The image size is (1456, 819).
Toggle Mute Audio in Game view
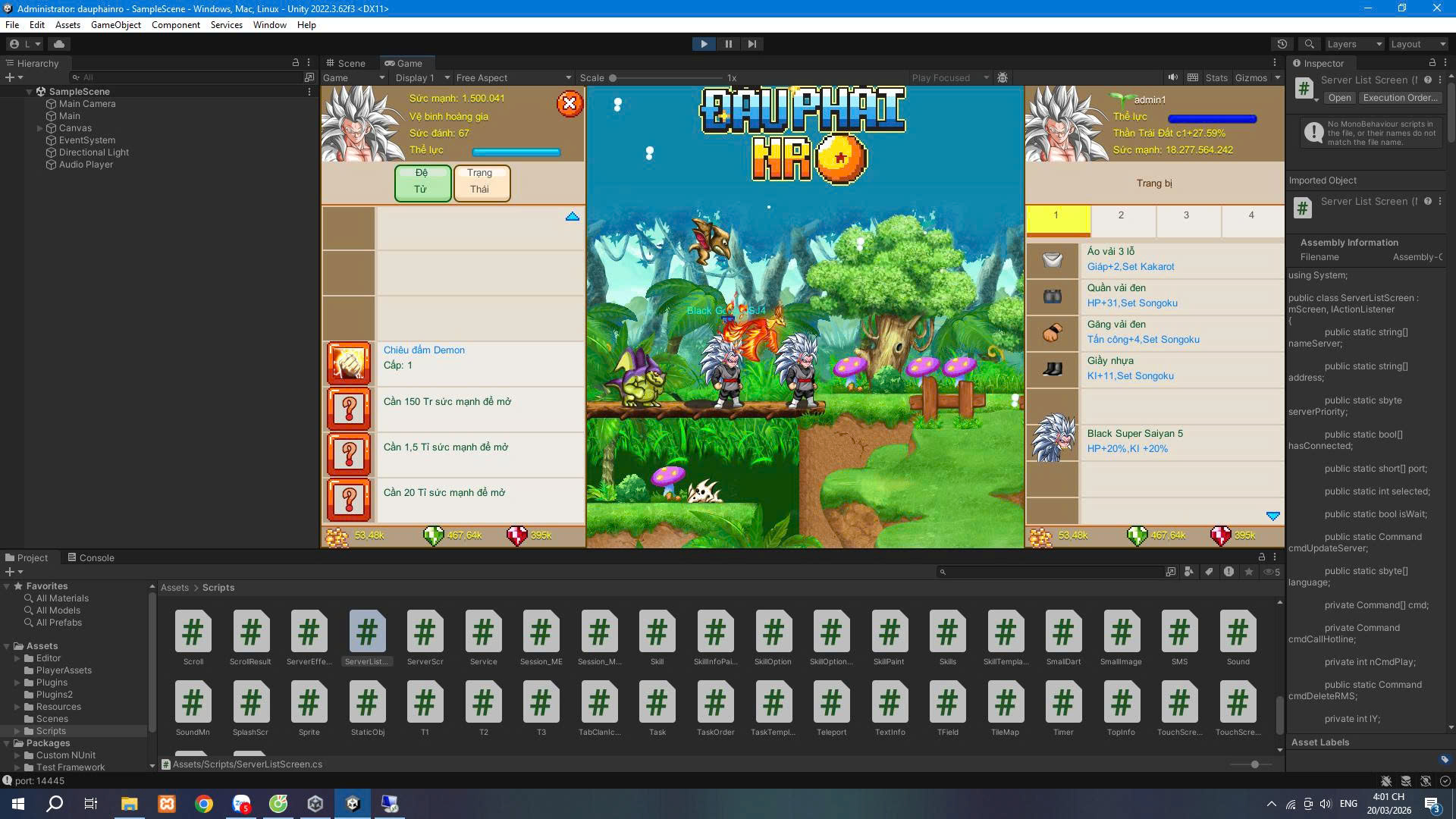(1173, 77)
